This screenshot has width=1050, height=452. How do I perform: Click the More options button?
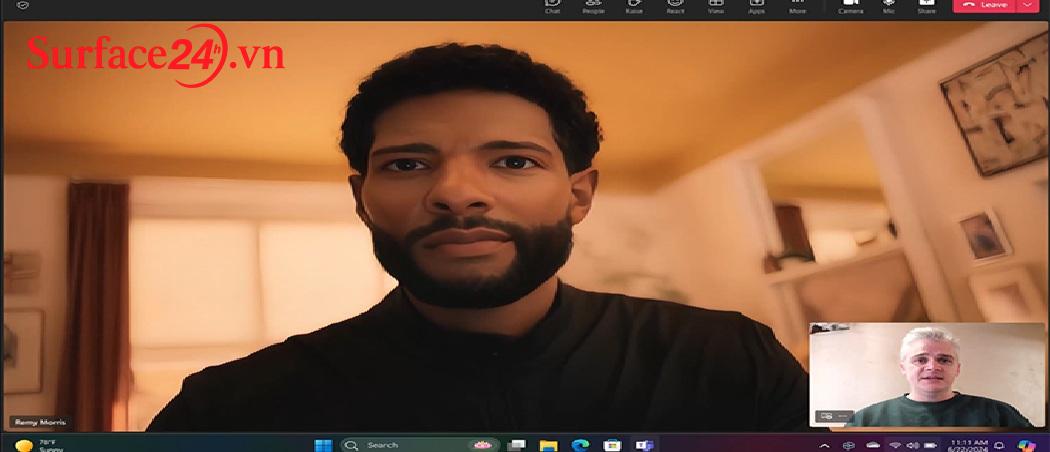(797, 6)
